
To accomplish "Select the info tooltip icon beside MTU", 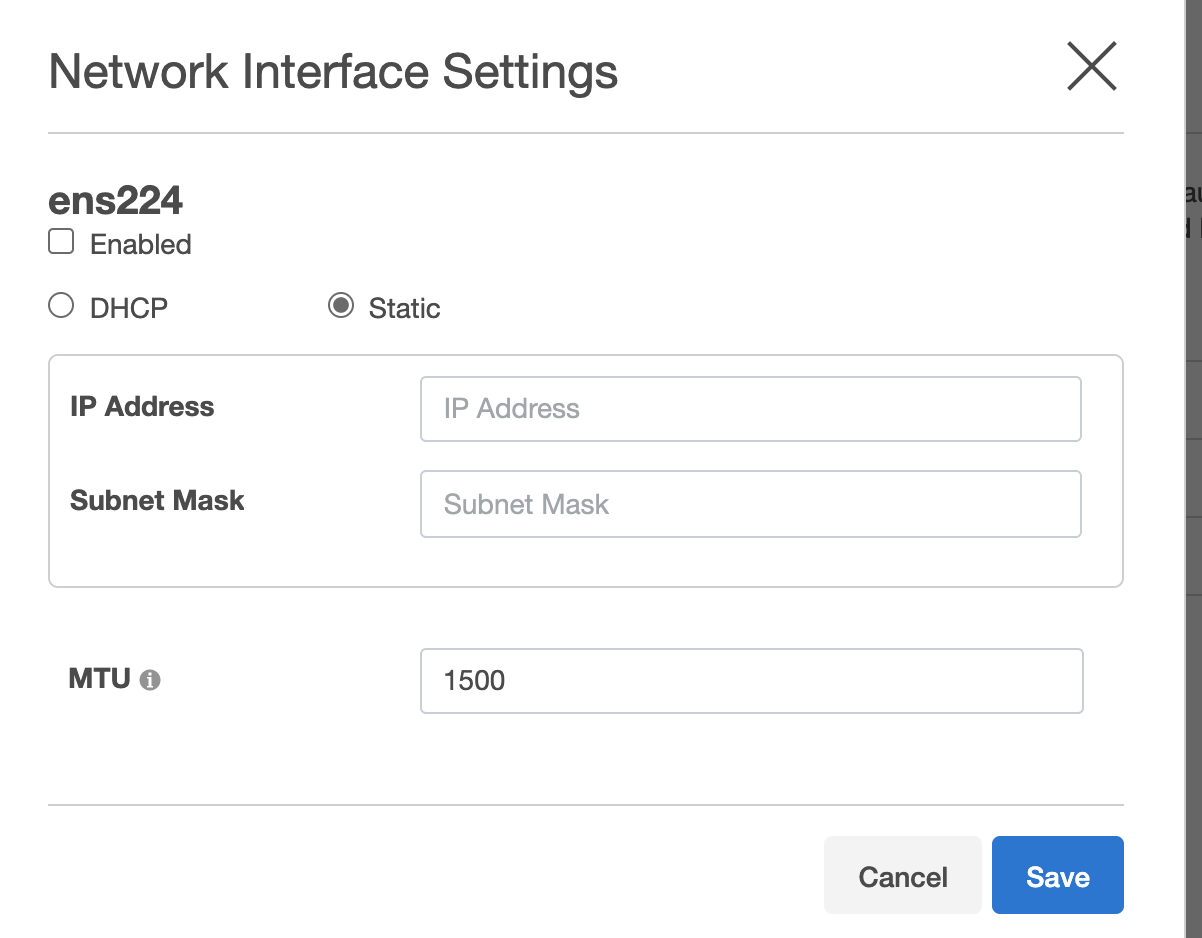I will (x=151, y=681).
